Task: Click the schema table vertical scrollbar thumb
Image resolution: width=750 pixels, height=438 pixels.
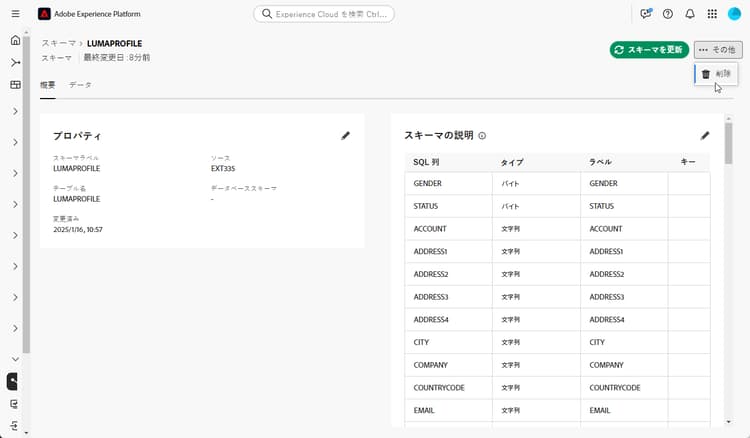Action: click(728, 143)
